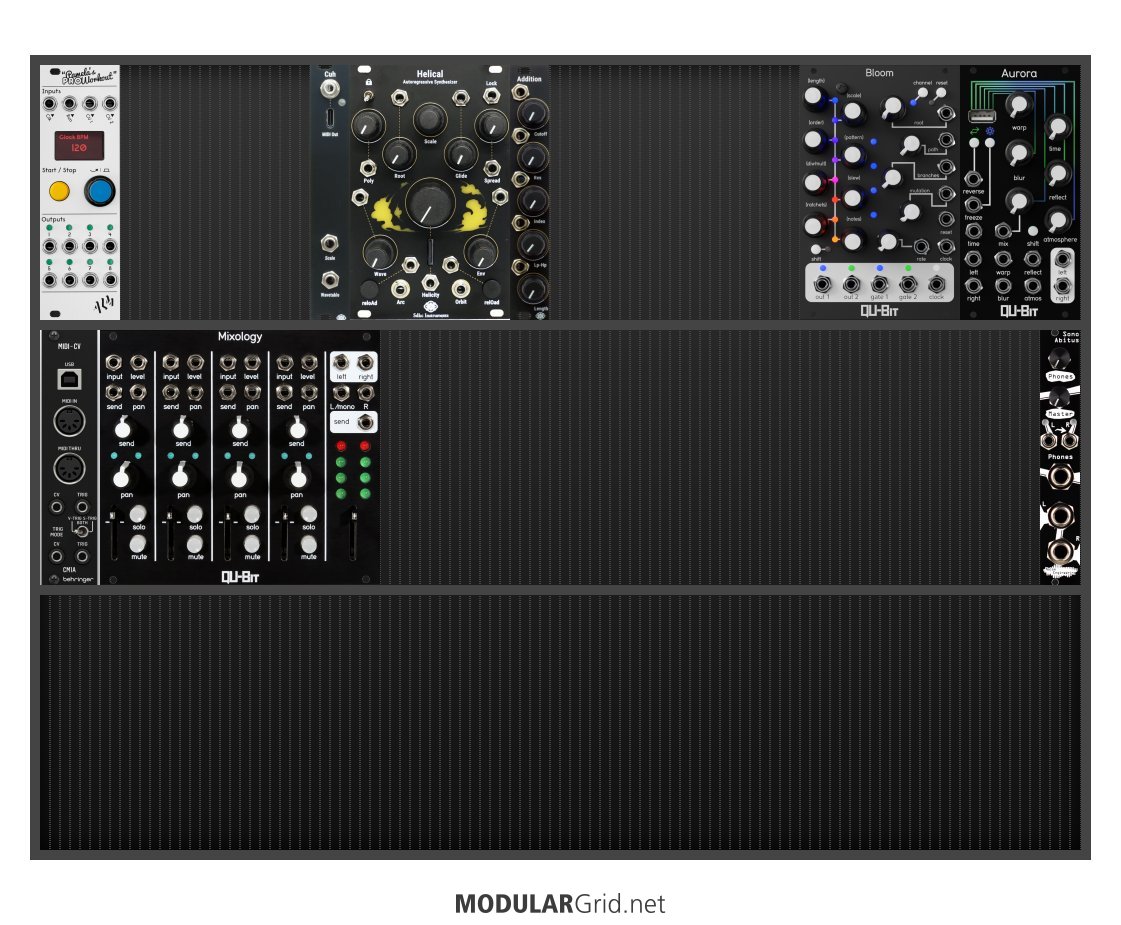Click the Helical Helicity jack
This screenshot has height=925, width=1121.
(x=430, y=282)
